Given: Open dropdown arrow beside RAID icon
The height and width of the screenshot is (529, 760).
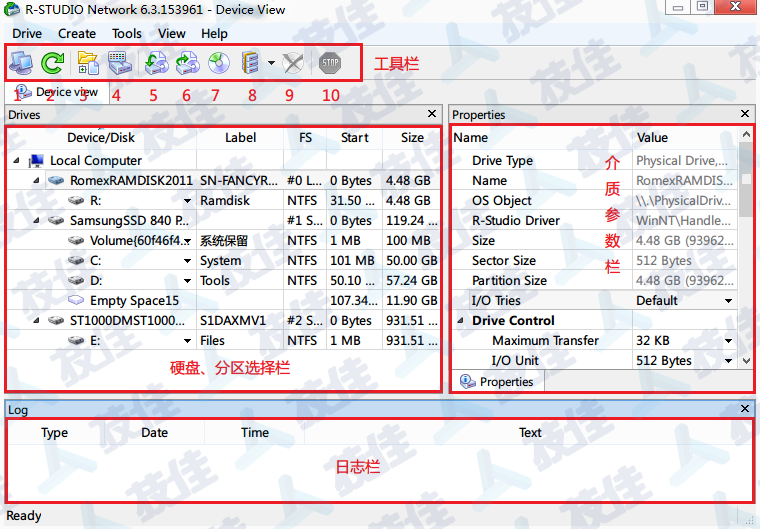Looking at the screenshot, I should [x=271, y=63].
